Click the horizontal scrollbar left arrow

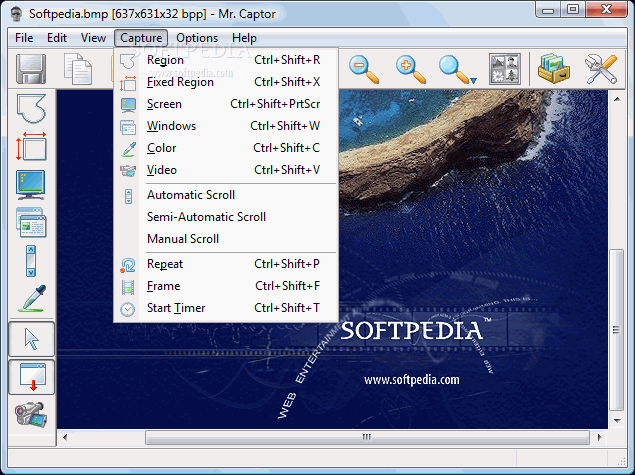point(65,437)
